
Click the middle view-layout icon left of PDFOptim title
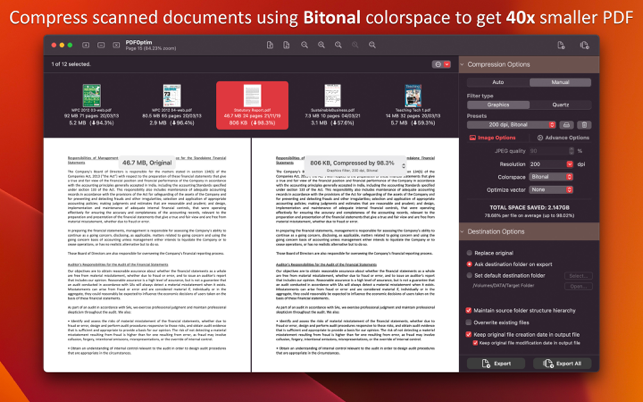(x=101, y=45)
